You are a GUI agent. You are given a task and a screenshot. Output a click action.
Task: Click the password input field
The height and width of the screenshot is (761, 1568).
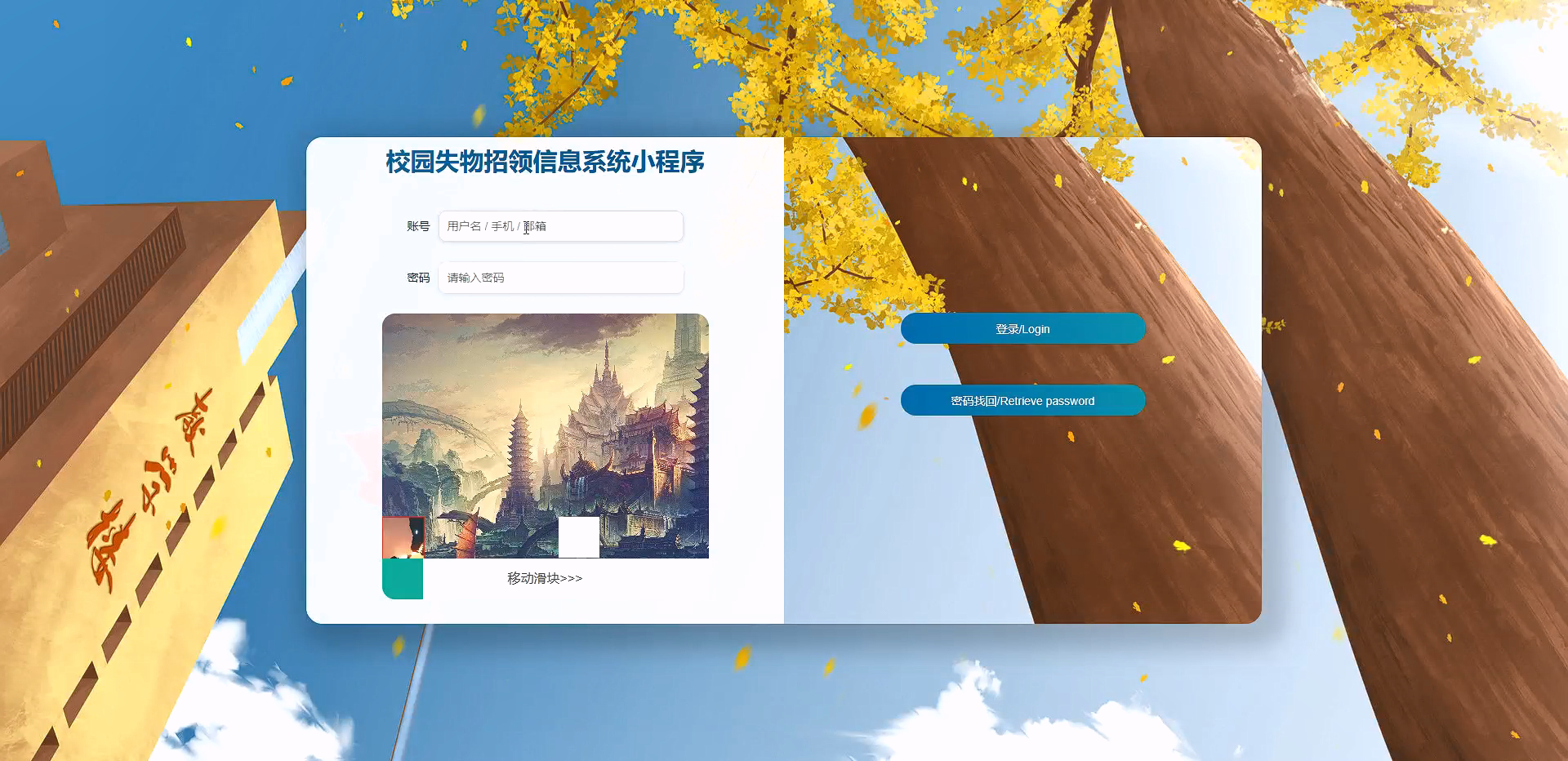[x=560, y=278]
